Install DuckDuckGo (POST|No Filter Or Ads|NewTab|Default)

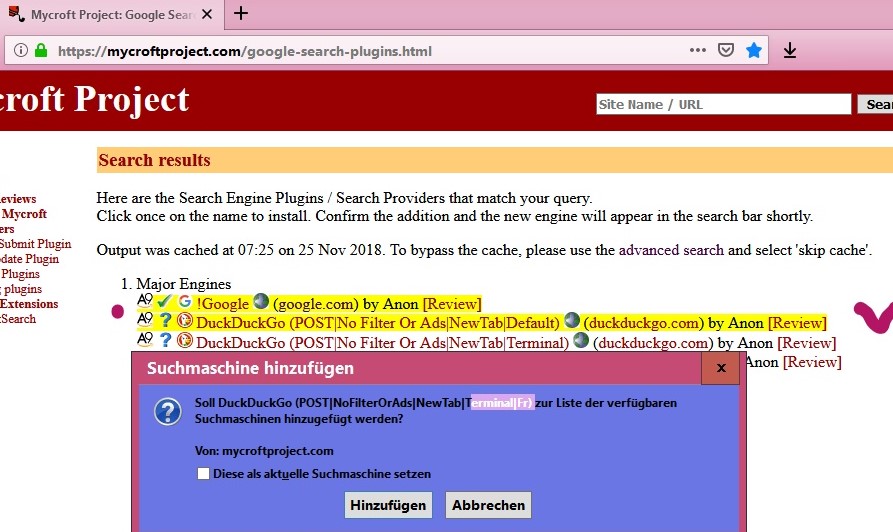point(378,323)
